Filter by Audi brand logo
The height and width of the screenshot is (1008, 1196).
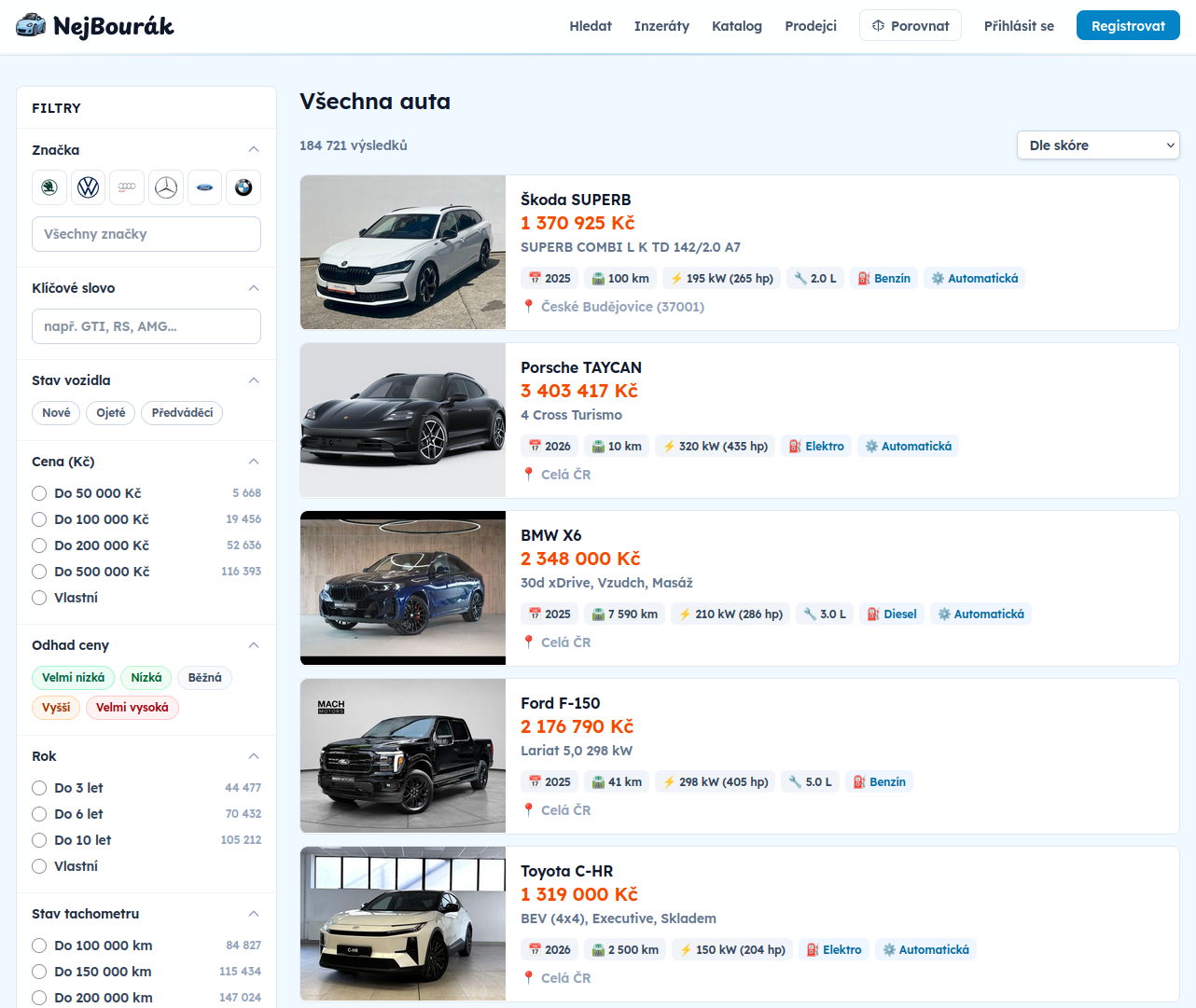point(127,187)
